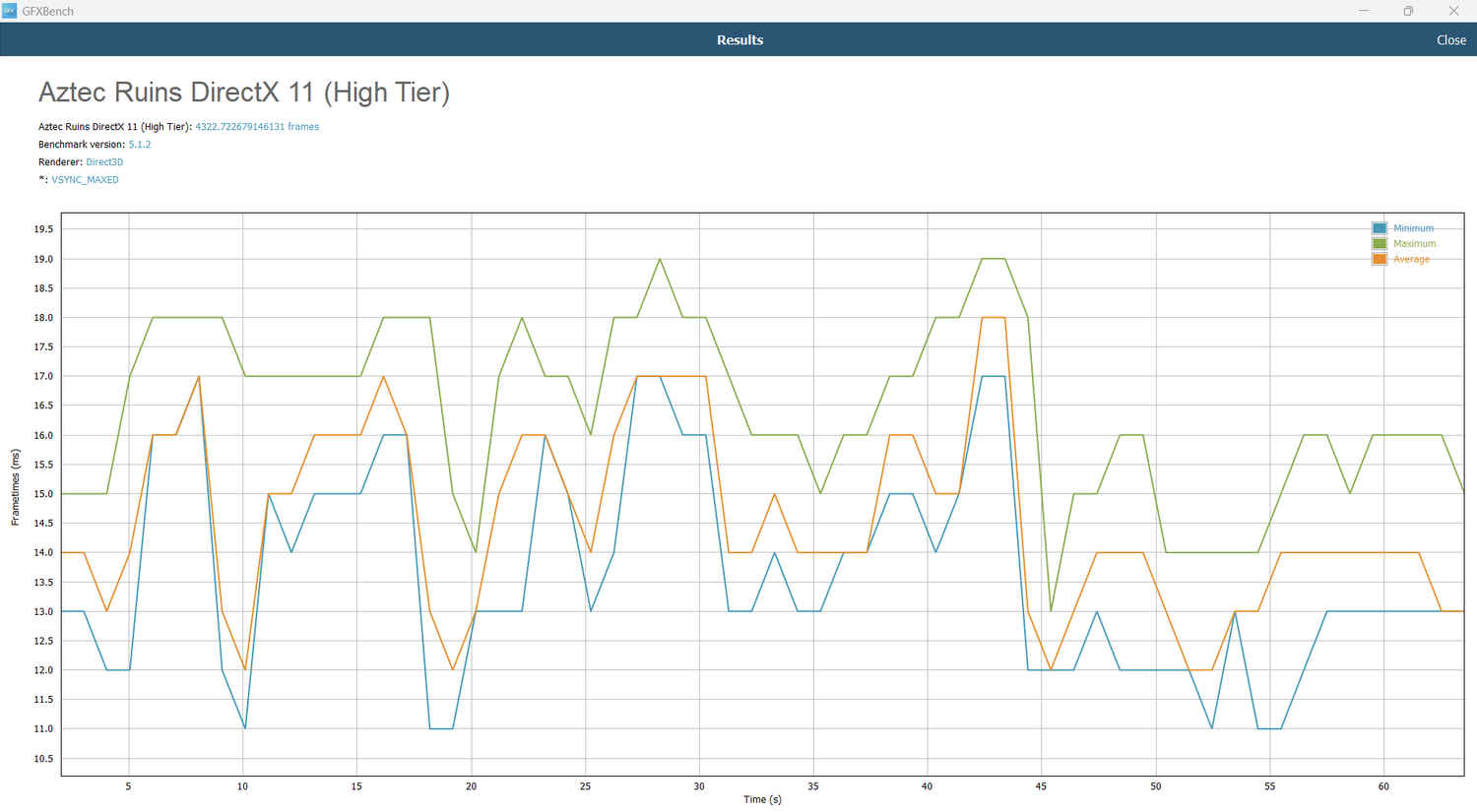Click the VSYNC_MAXED text
Viewport: 1477px width, 812px height.
pyautogui.click(x=85, y=180)
